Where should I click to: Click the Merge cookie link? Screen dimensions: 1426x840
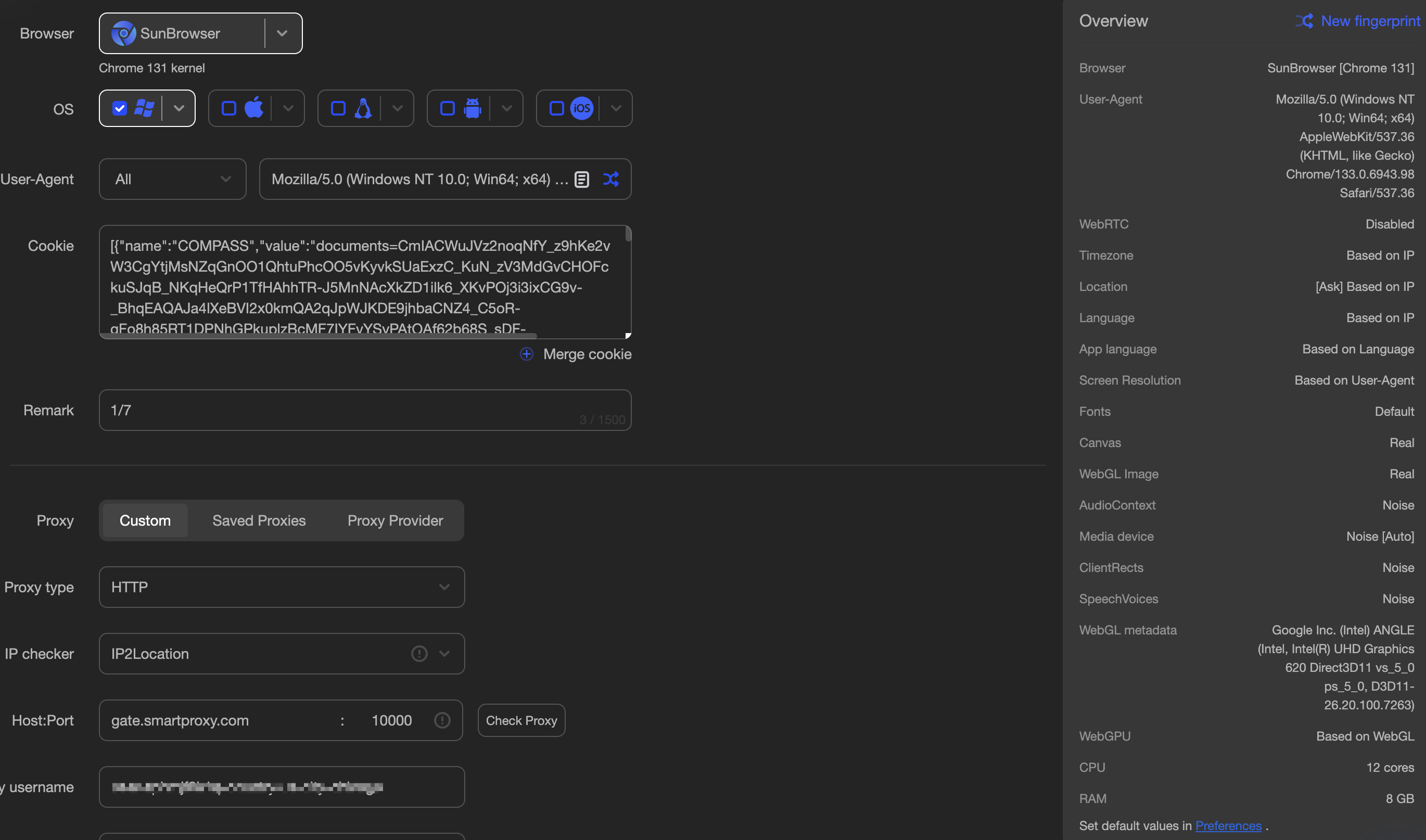588,354
